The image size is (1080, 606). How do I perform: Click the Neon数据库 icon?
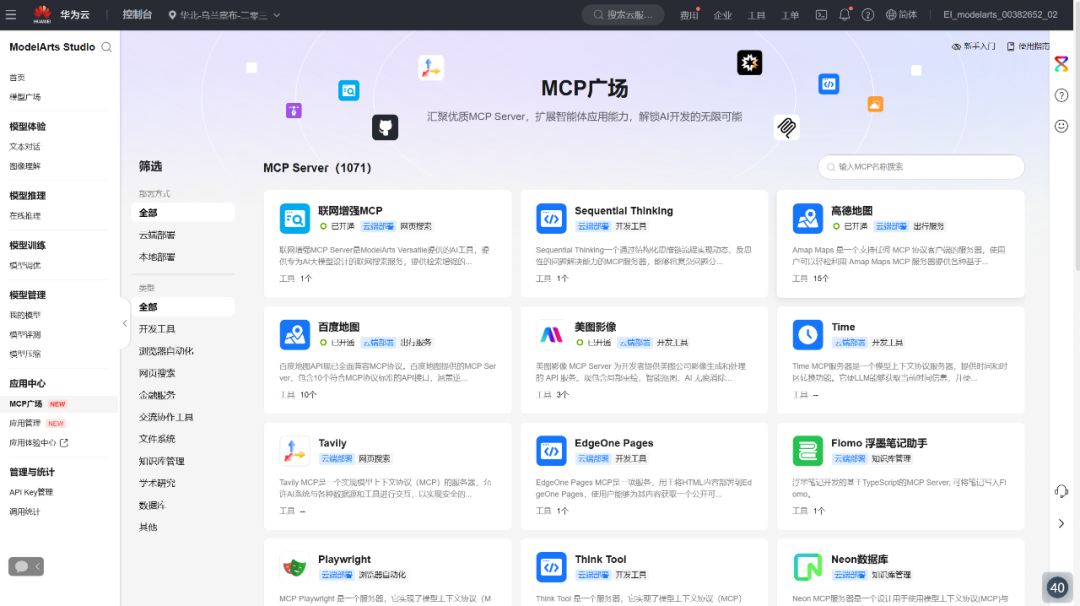tap(808, 566)
